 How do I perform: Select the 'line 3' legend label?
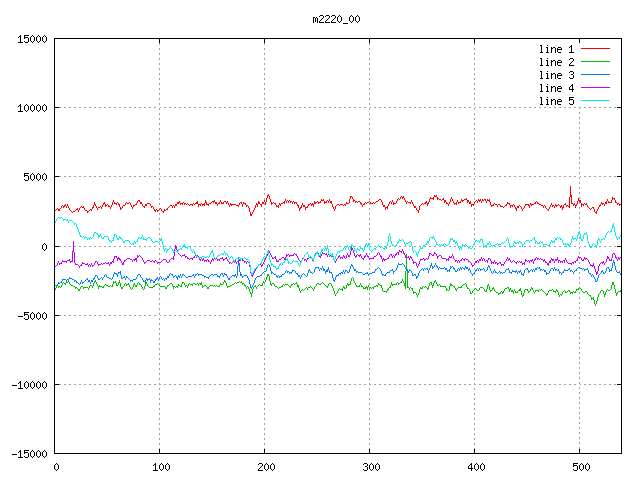click(556, 75)
